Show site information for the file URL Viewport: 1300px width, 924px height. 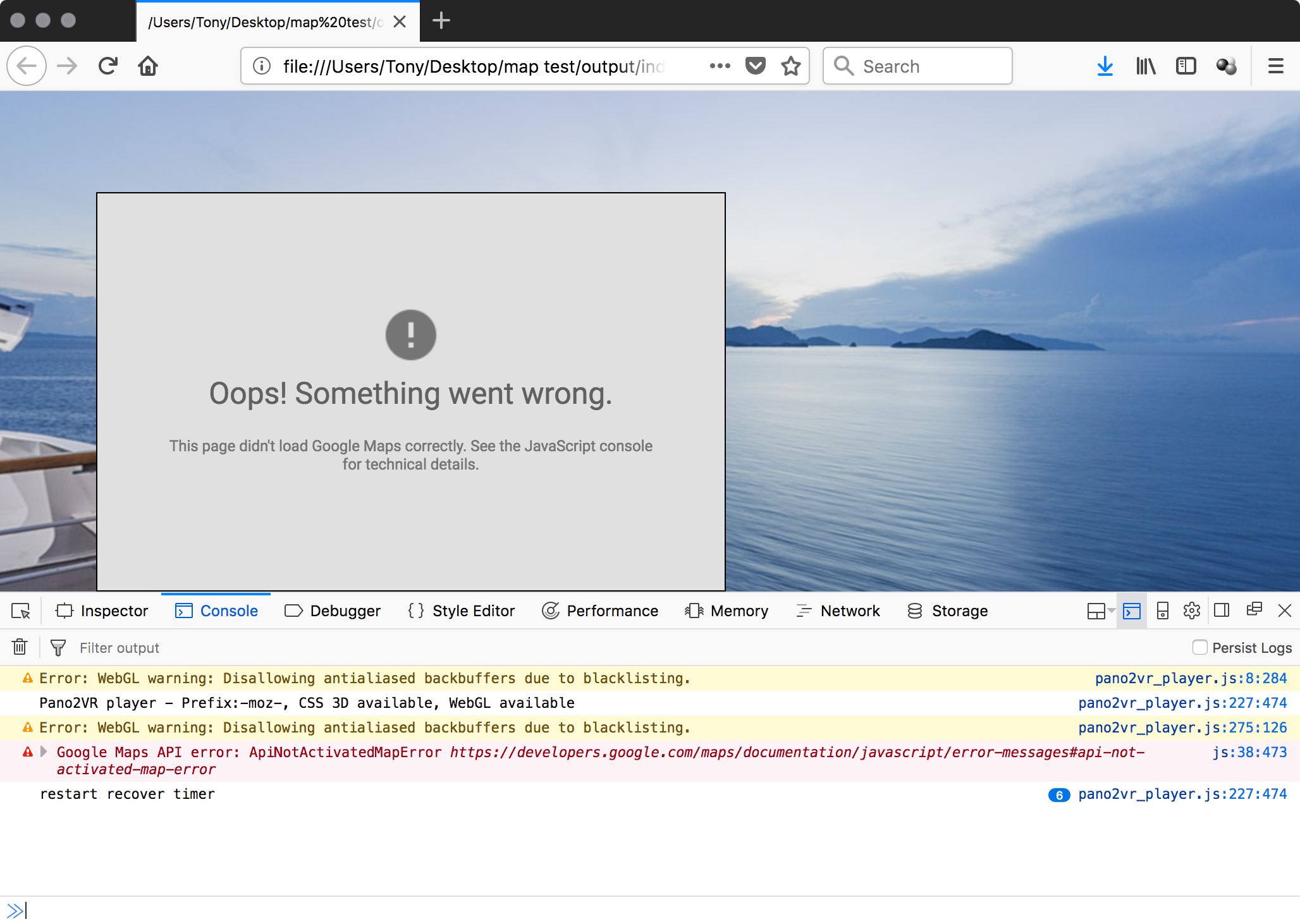pos(262,66)
